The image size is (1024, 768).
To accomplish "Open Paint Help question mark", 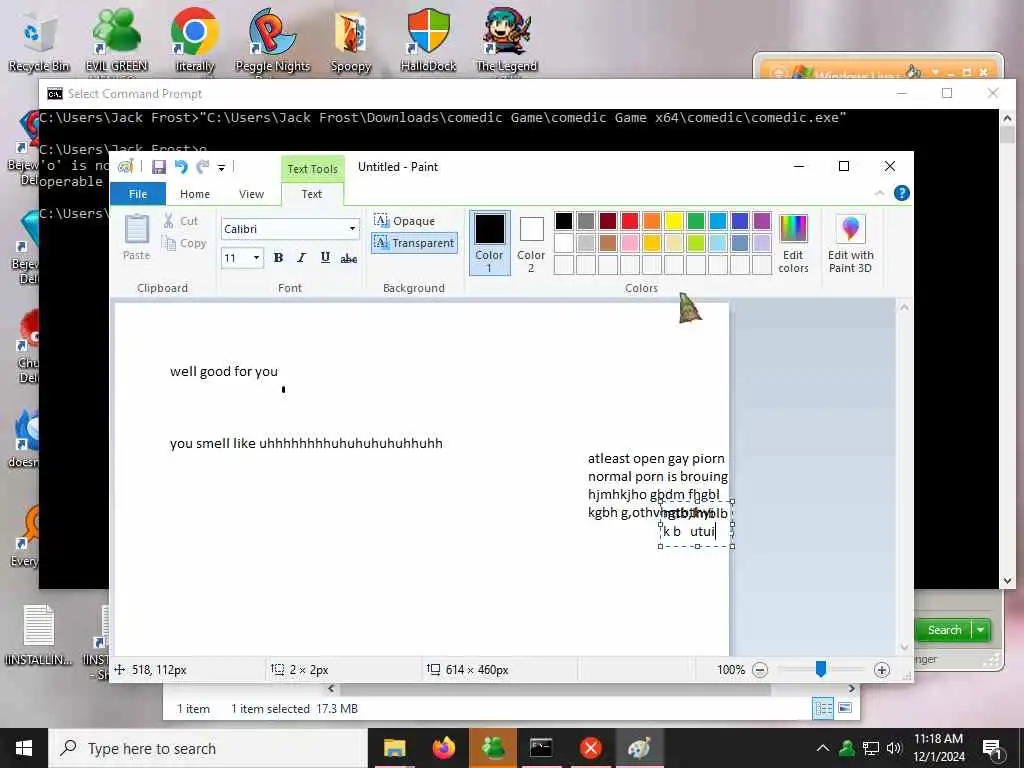I will point(901,193).
